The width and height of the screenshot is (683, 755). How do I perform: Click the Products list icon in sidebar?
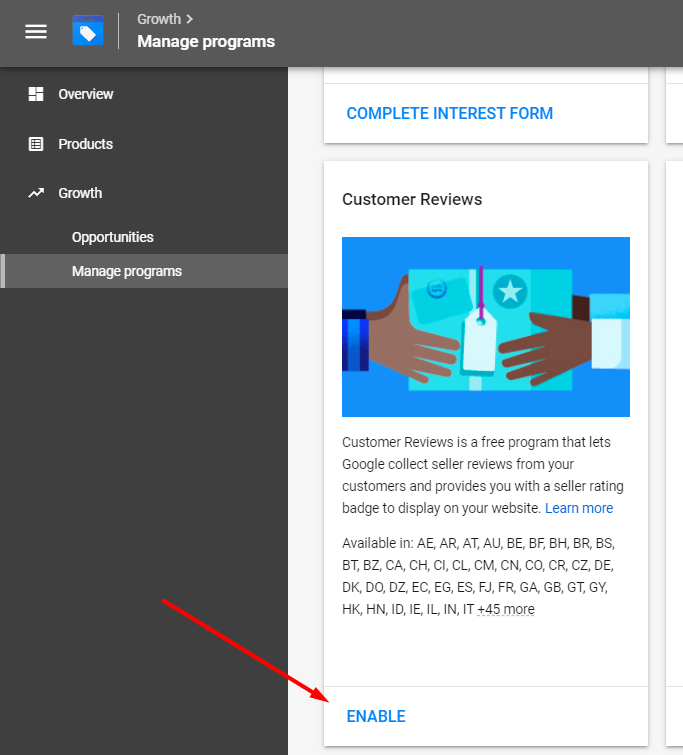(36, 144)
